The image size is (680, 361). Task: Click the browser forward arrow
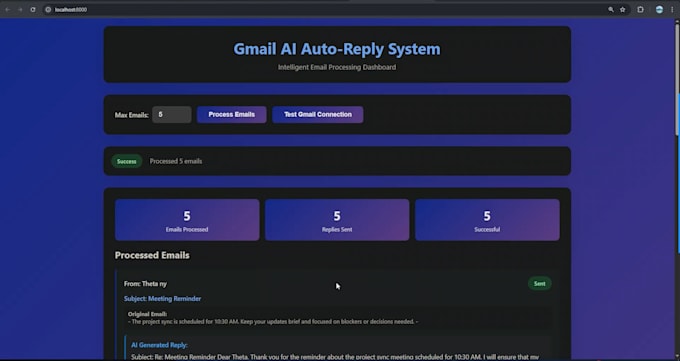coord(20,10)
